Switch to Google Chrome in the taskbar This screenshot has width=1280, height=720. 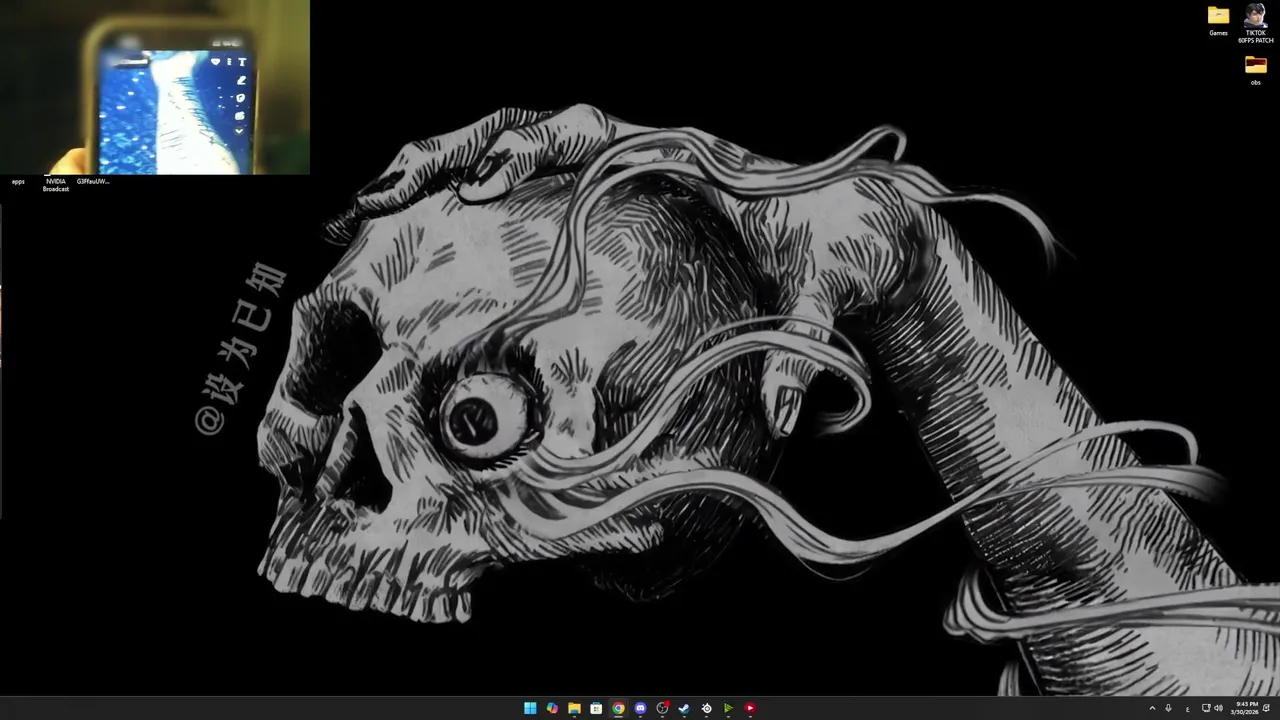pos(618,708)
